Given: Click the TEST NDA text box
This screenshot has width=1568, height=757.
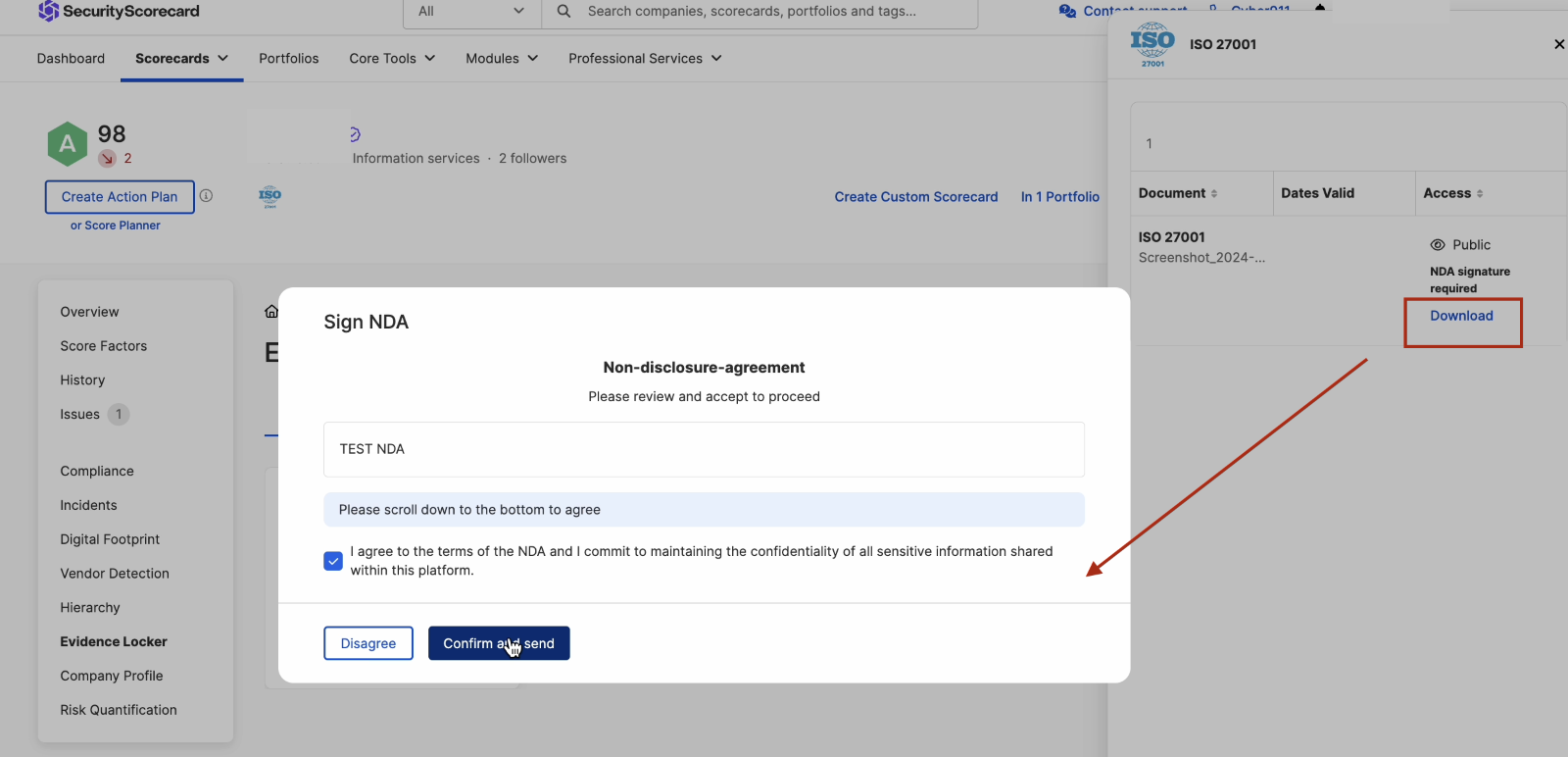Looking at the screenshot, I should [704, 449].
